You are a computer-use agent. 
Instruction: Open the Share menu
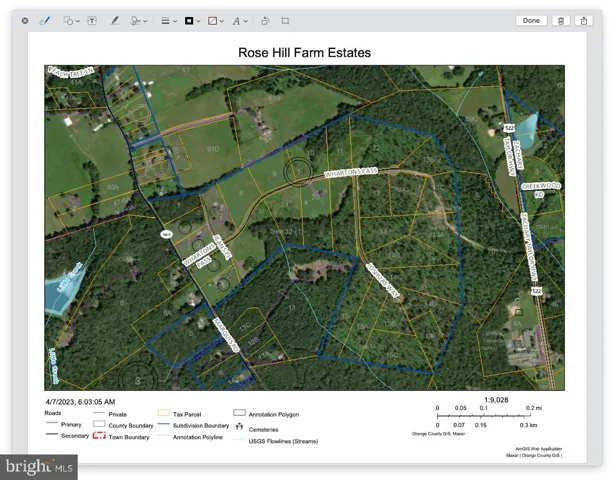point(584,20)
